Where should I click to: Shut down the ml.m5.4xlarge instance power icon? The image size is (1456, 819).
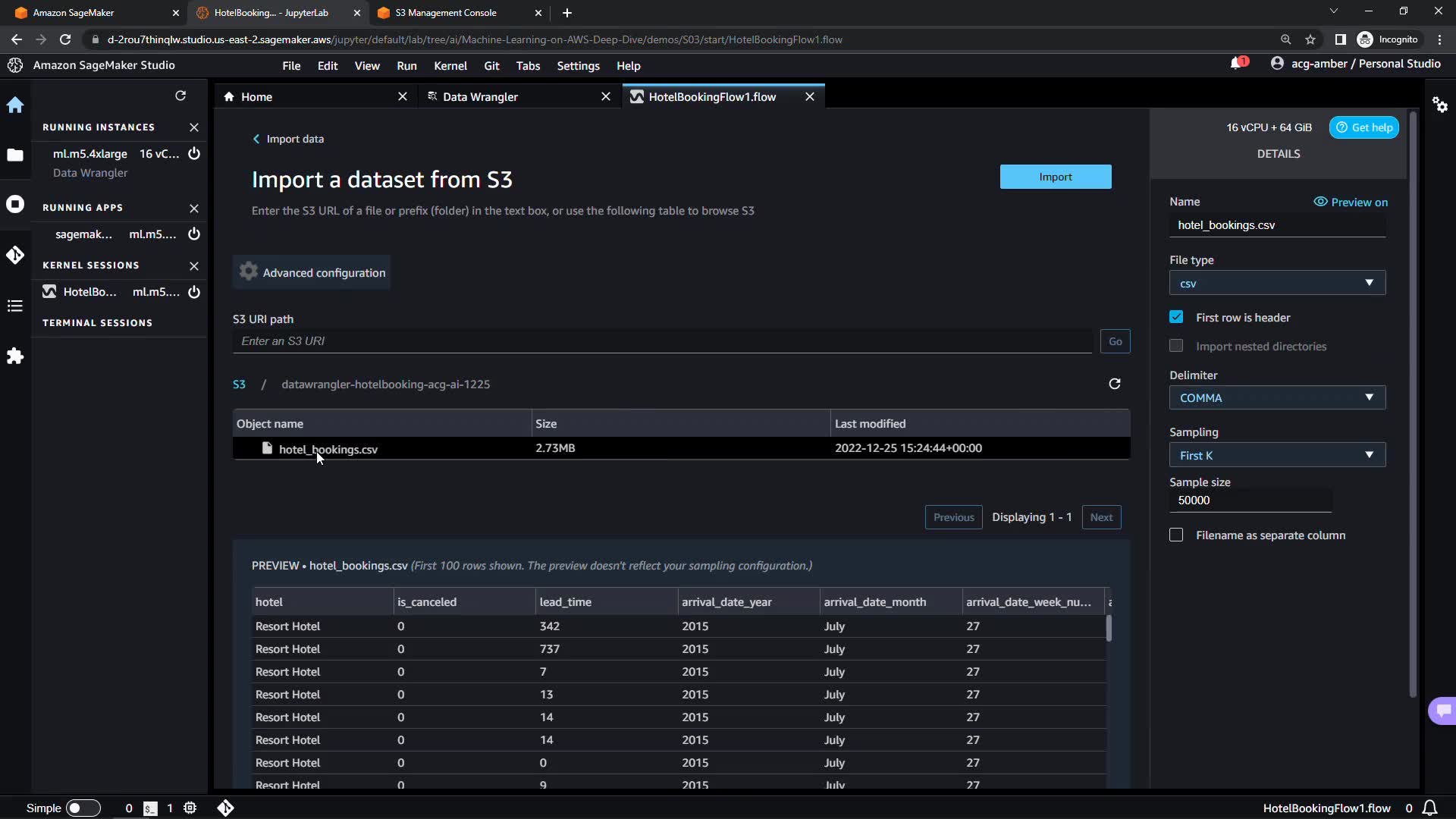point(194,154)
